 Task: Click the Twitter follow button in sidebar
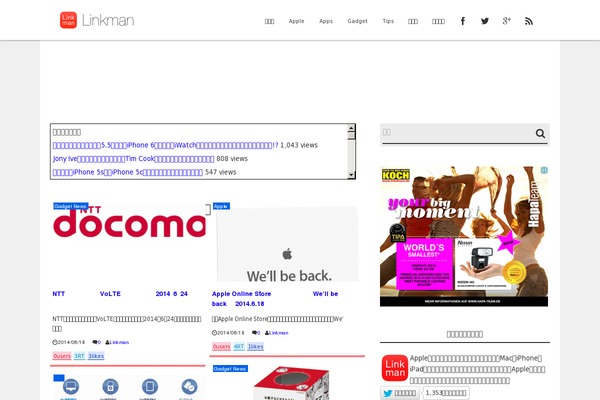pos(399,393)
